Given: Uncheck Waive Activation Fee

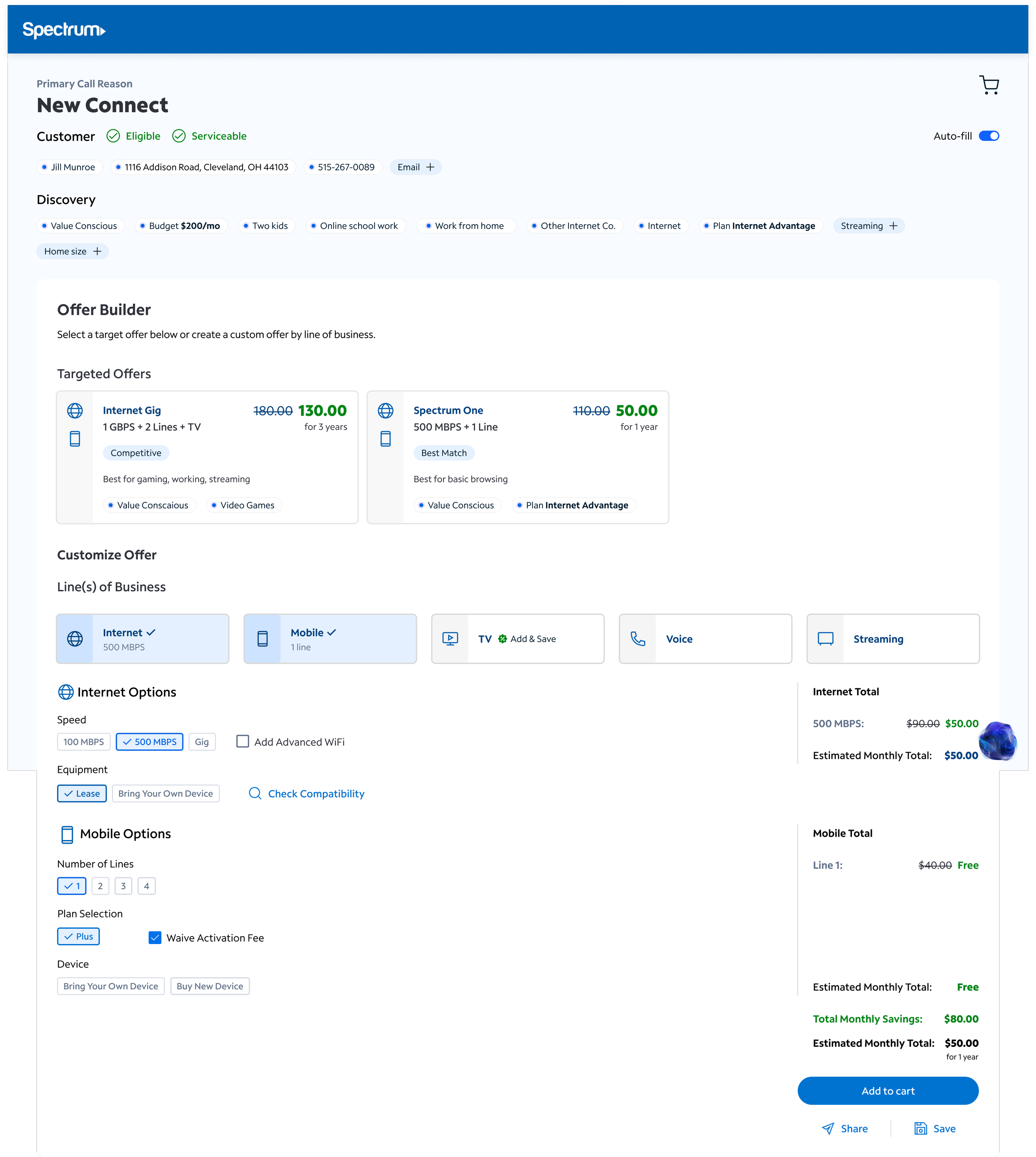Looking at the screenshot, I should click(x=155, y=937).
